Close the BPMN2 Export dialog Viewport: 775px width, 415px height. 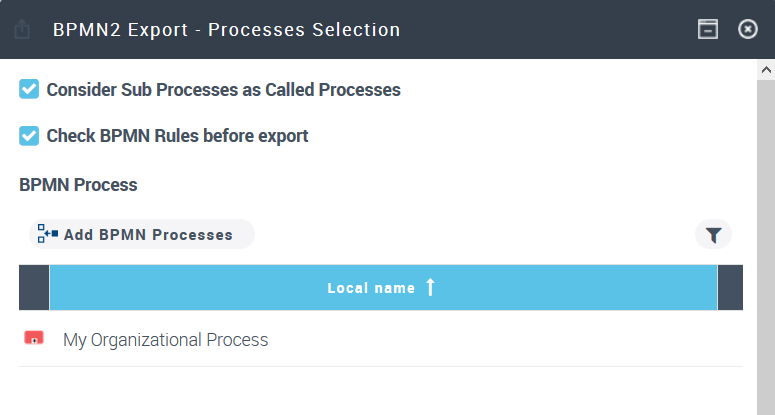point(747,30)
